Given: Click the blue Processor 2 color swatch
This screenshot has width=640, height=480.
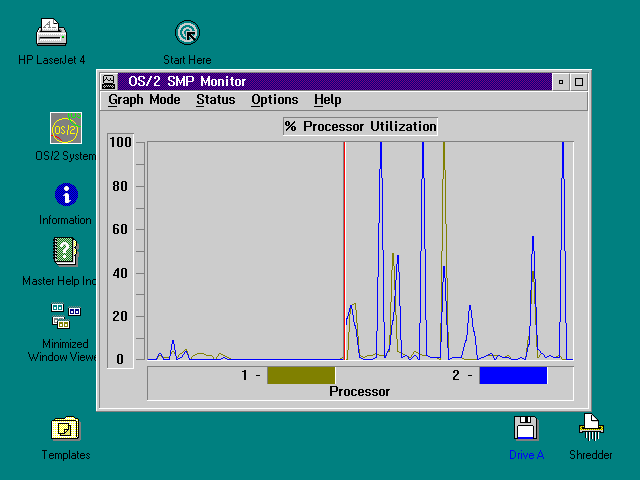Looking at the screenshot, I should (x=513, y=376).
